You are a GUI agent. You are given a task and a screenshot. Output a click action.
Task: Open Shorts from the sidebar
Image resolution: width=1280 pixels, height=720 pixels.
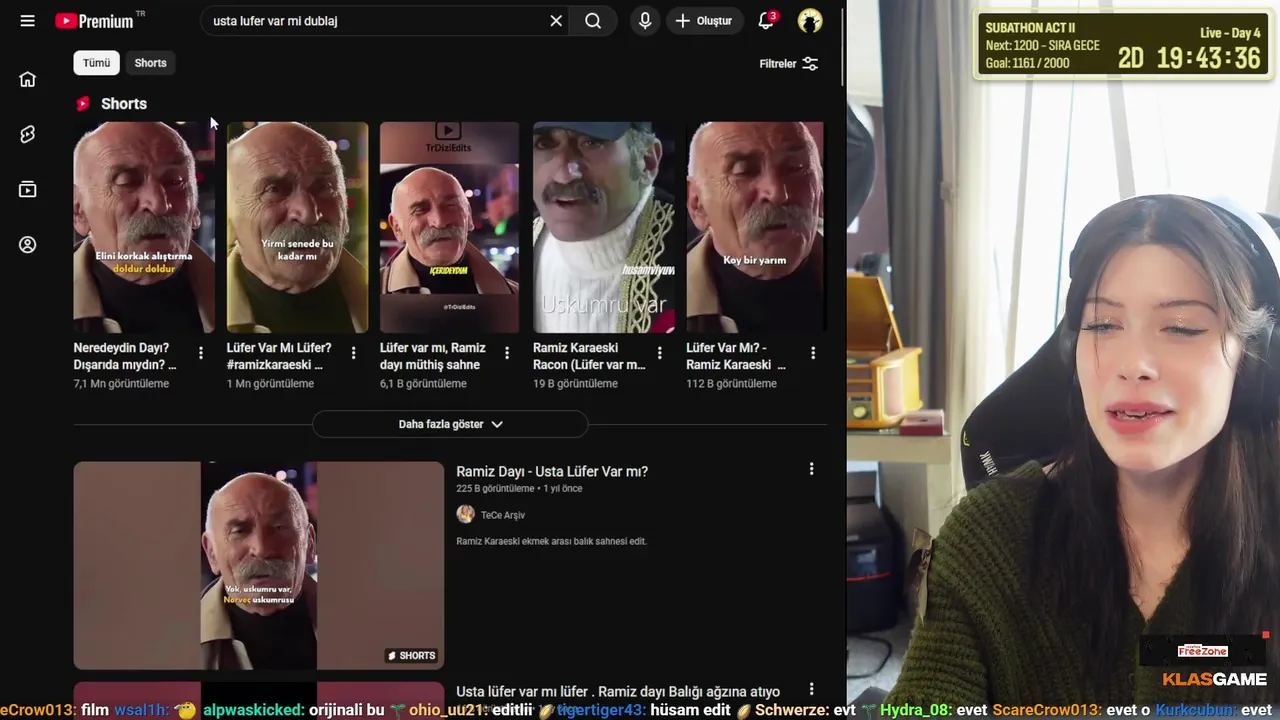coord(27,134)
